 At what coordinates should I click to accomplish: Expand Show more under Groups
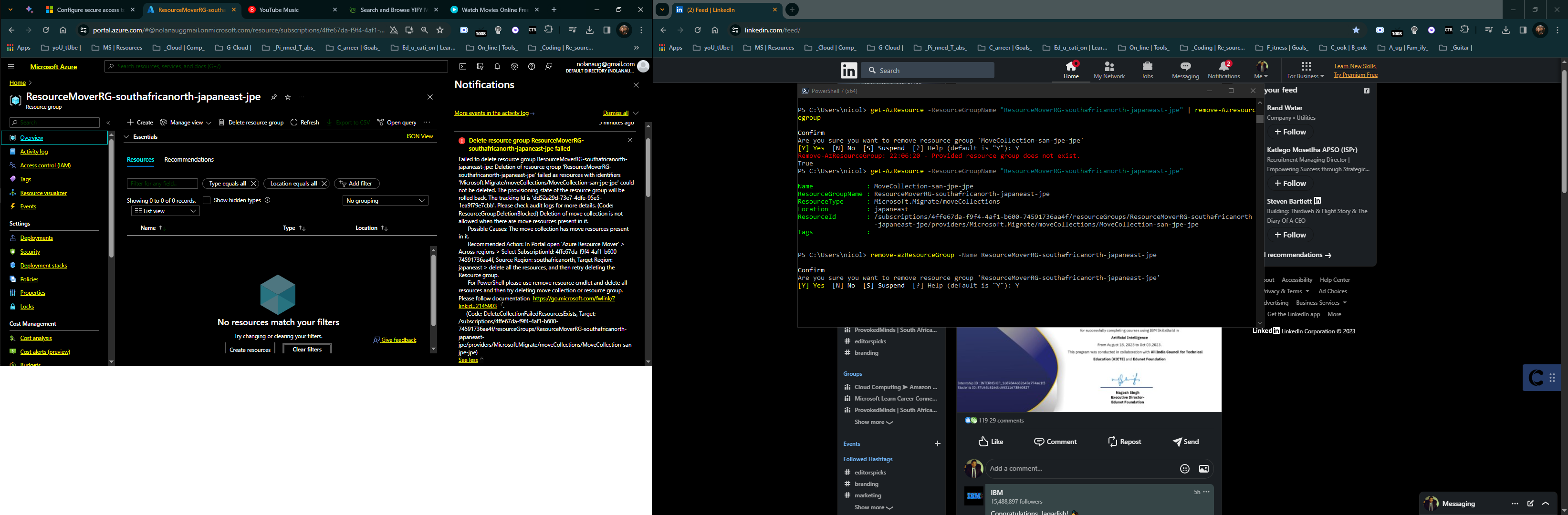point(873,422)
